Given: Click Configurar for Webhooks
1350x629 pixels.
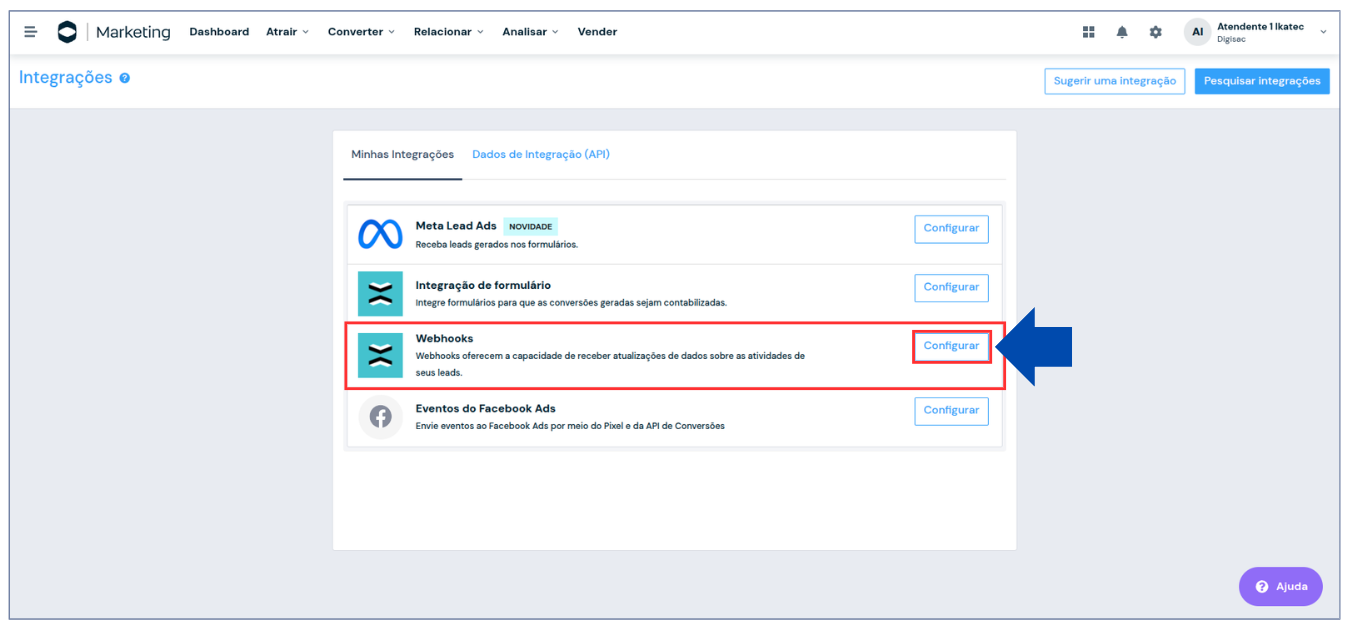Looking at the screenshot, I should tap(951, 346).
